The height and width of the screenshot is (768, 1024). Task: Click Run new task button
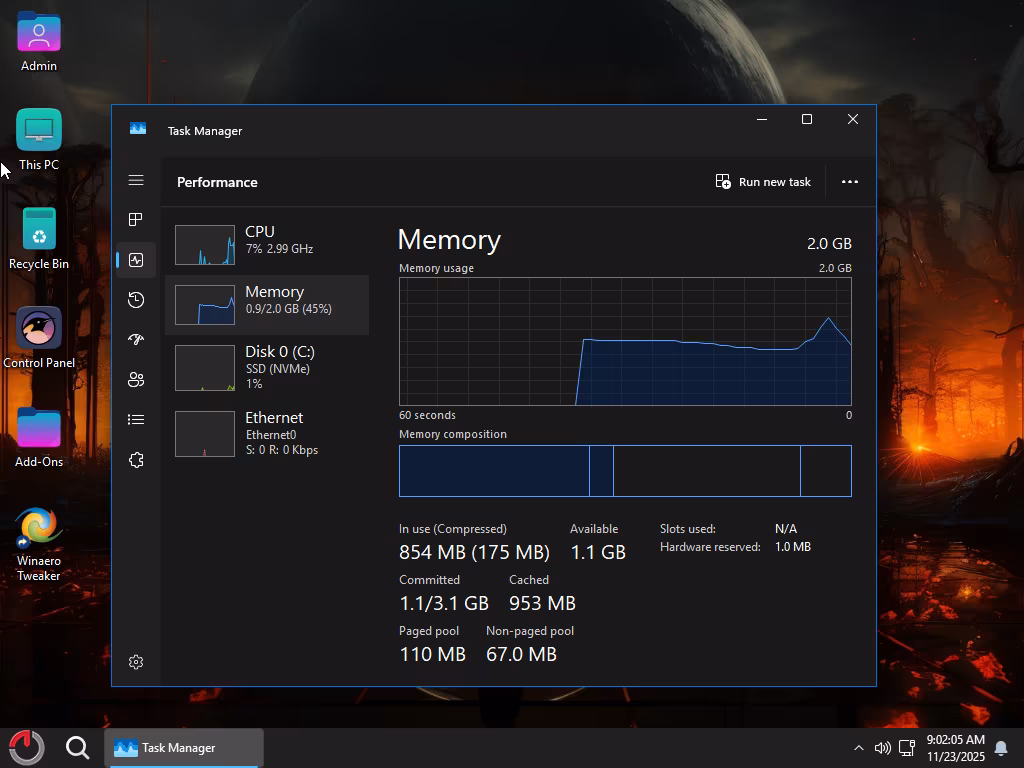coord(763,182)
